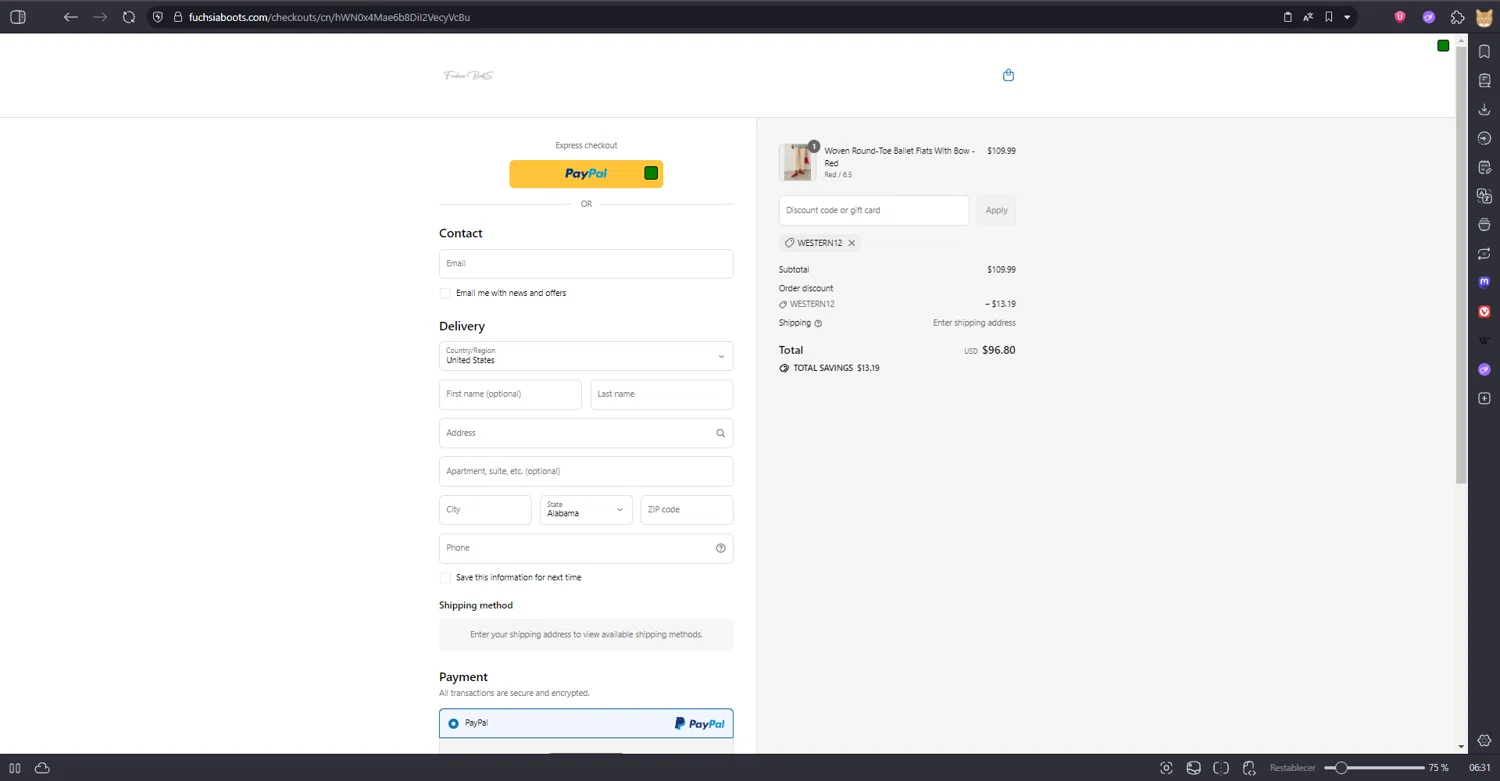
Task: Capture page with the screenshot icon
Action: point(1166,768)
